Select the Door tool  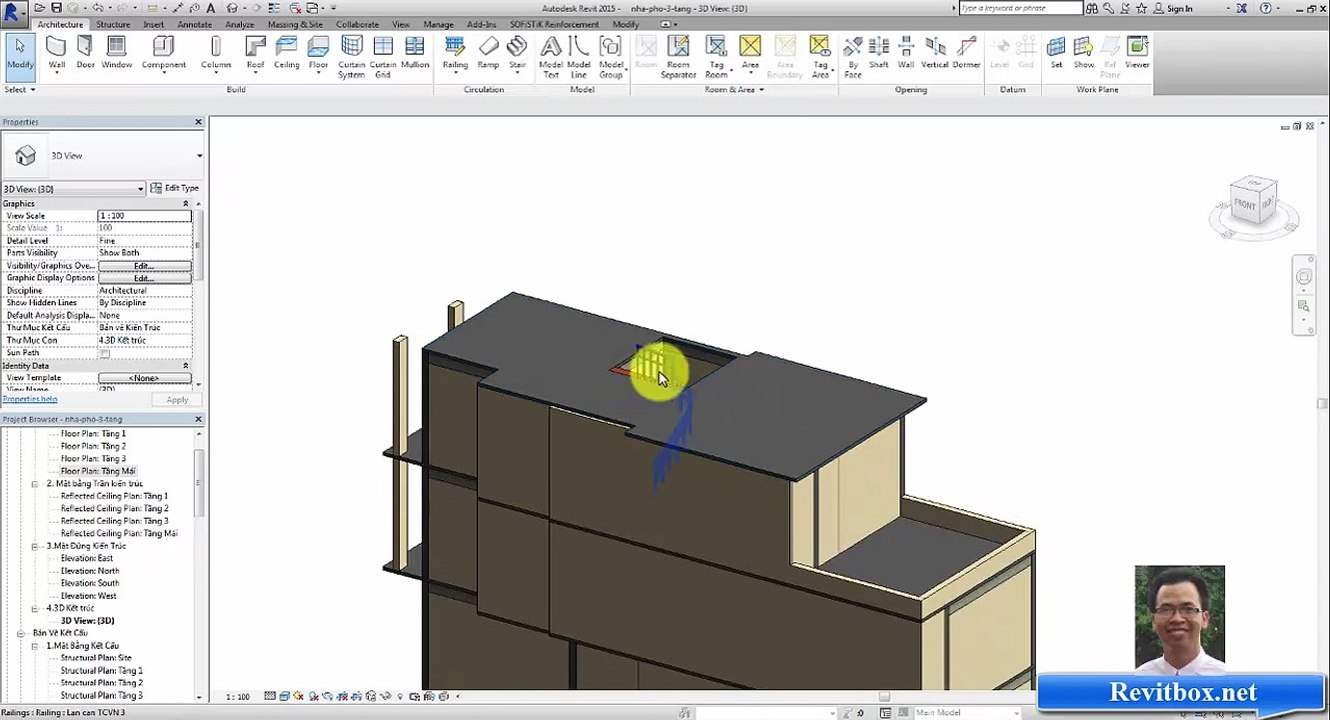(85, 54)
